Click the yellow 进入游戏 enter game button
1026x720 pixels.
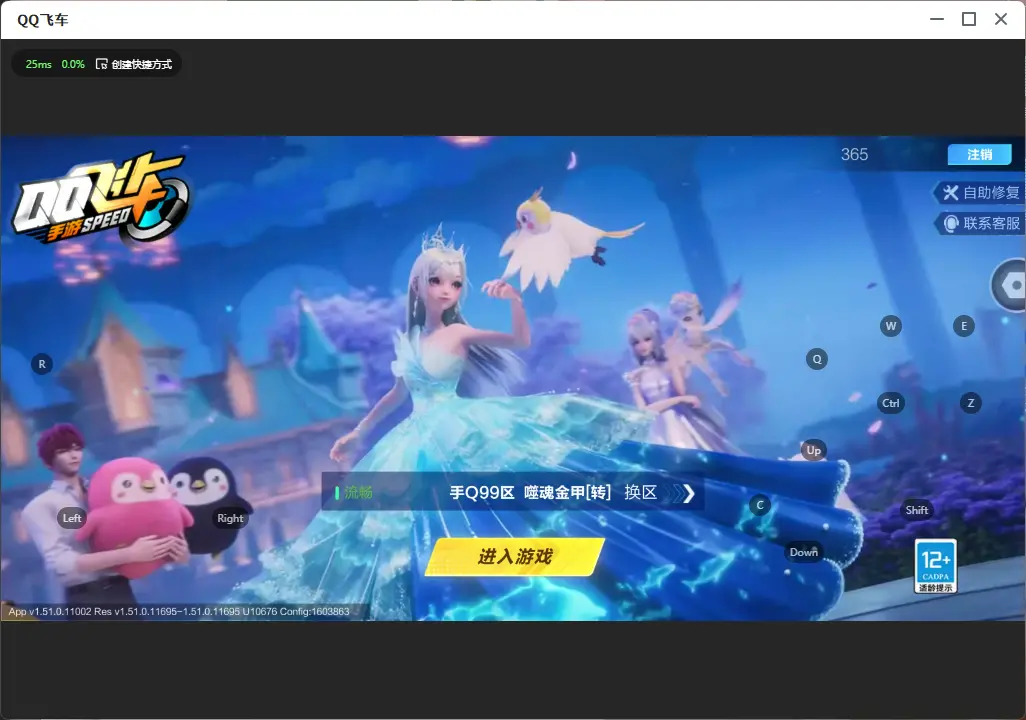514,557
